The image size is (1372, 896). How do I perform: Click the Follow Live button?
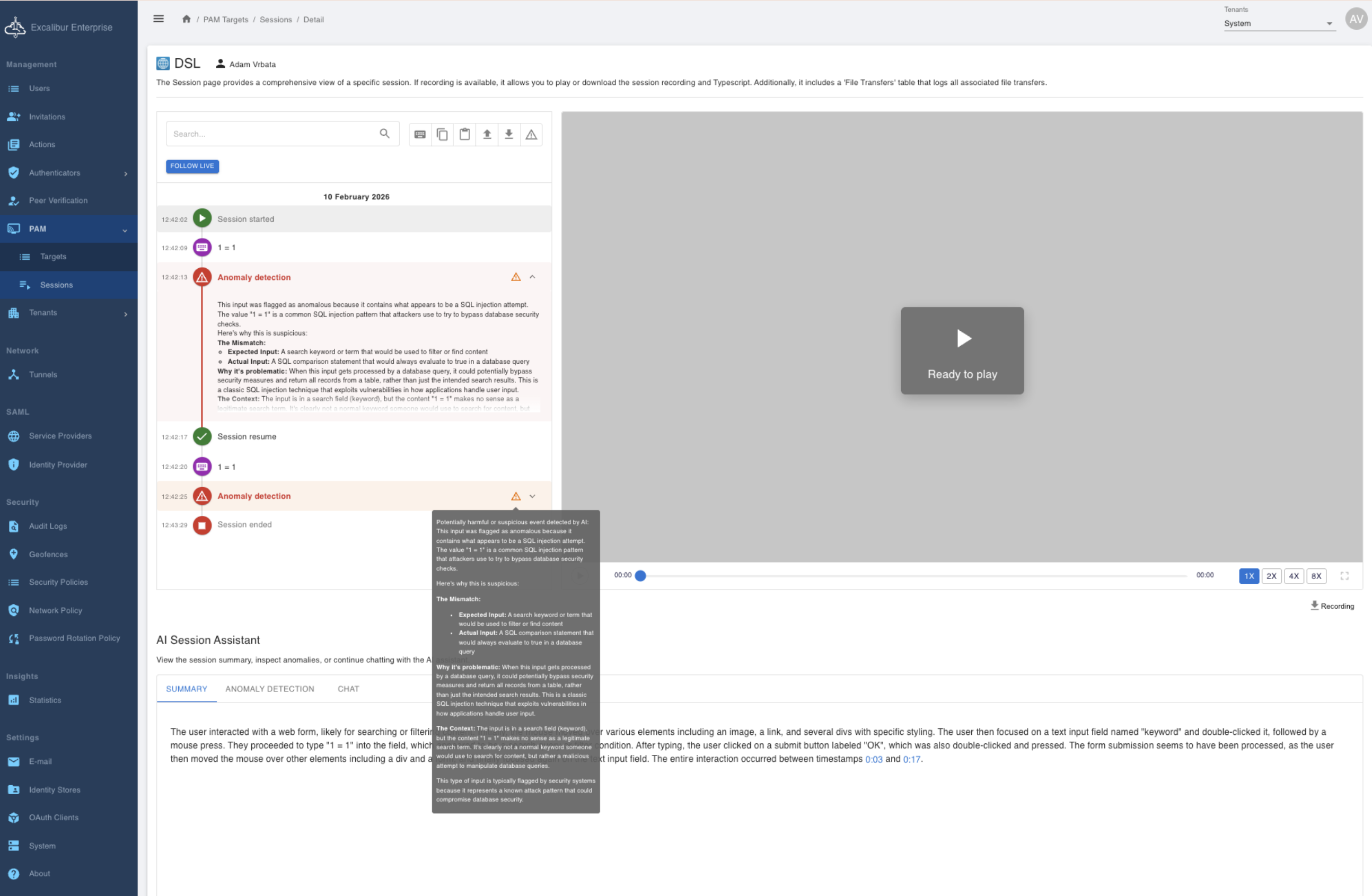point(192,166)
